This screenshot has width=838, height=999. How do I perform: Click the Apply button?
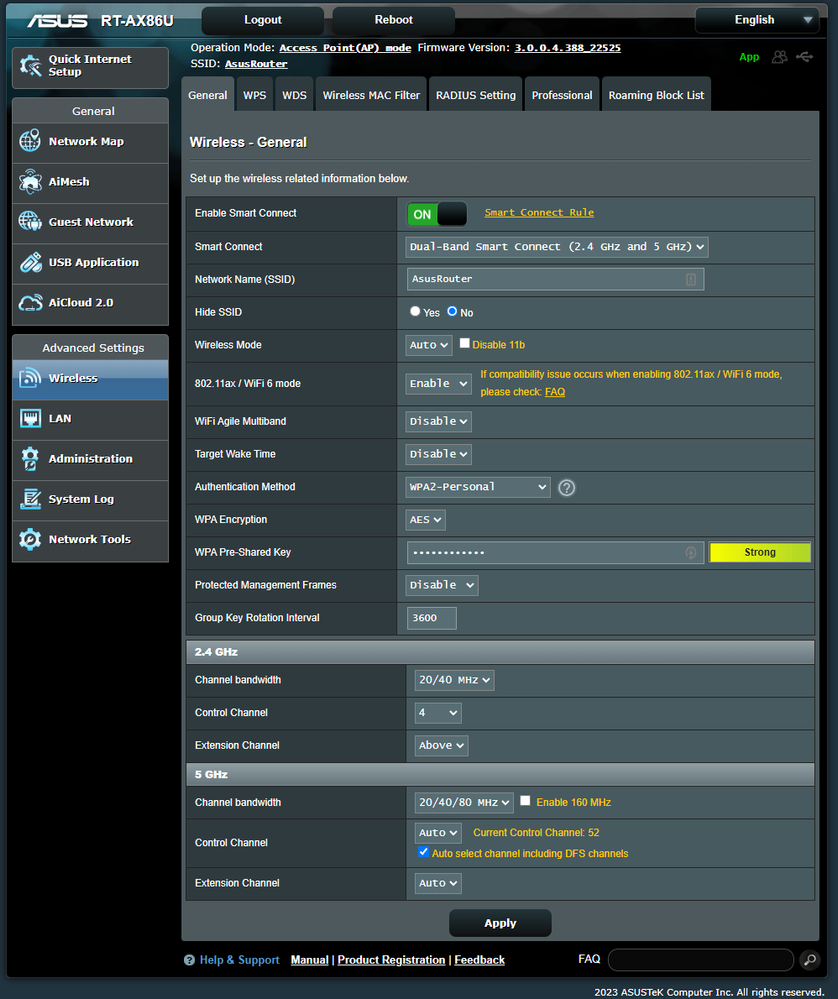[500, 923]
